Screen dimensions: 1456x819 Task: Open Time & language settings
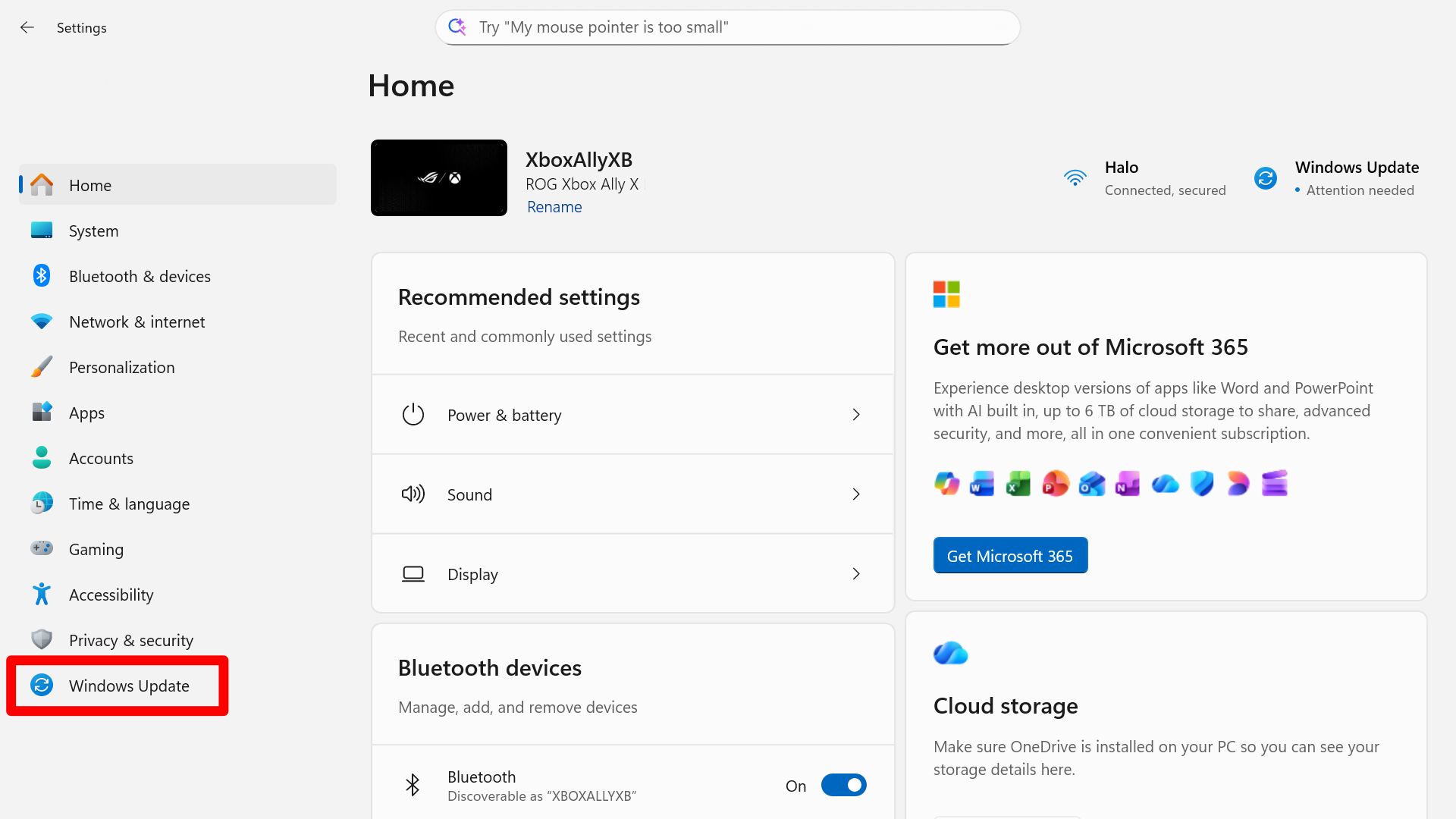click(129, 504)
